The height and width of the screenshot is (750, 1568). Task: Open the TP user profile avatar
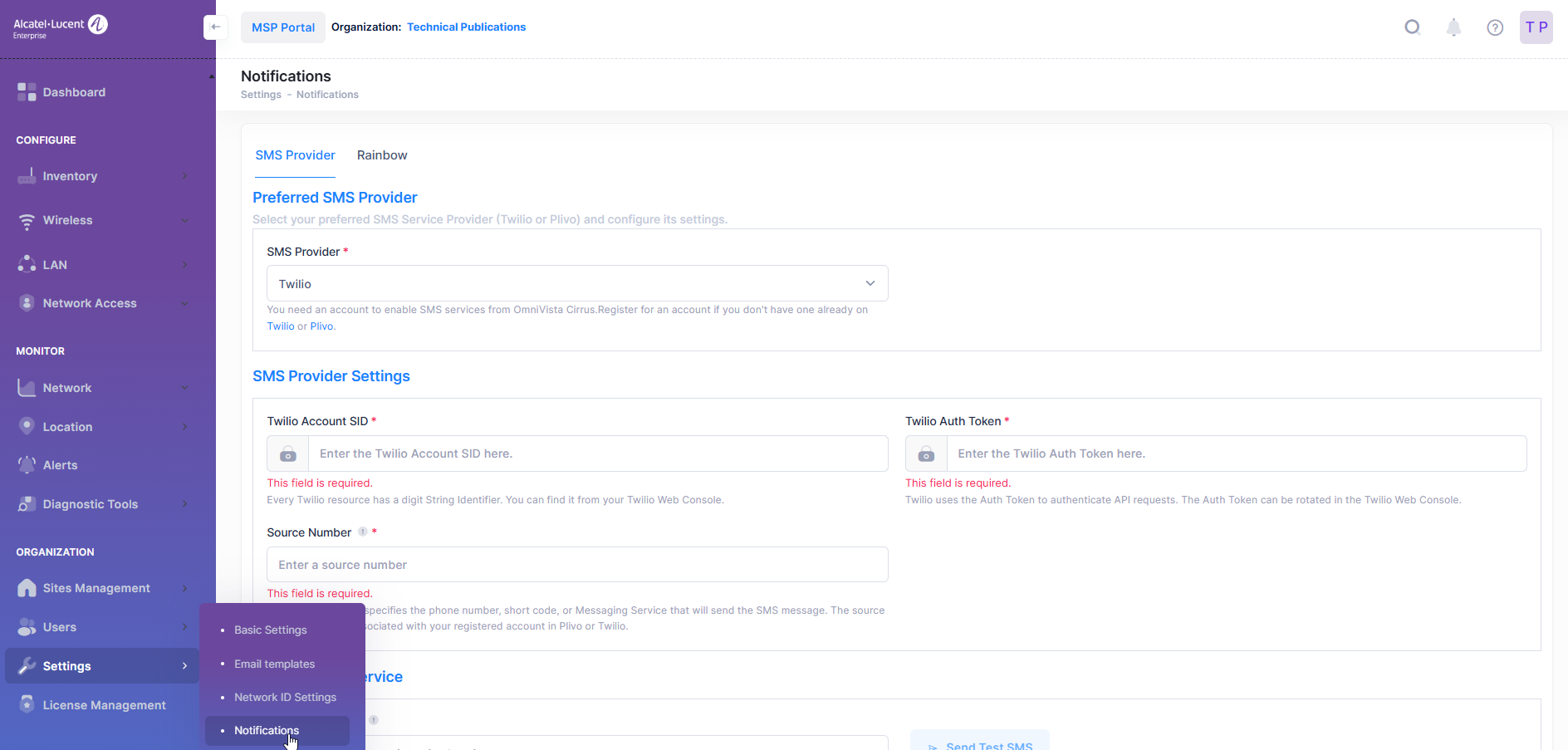click(1536, 27)
